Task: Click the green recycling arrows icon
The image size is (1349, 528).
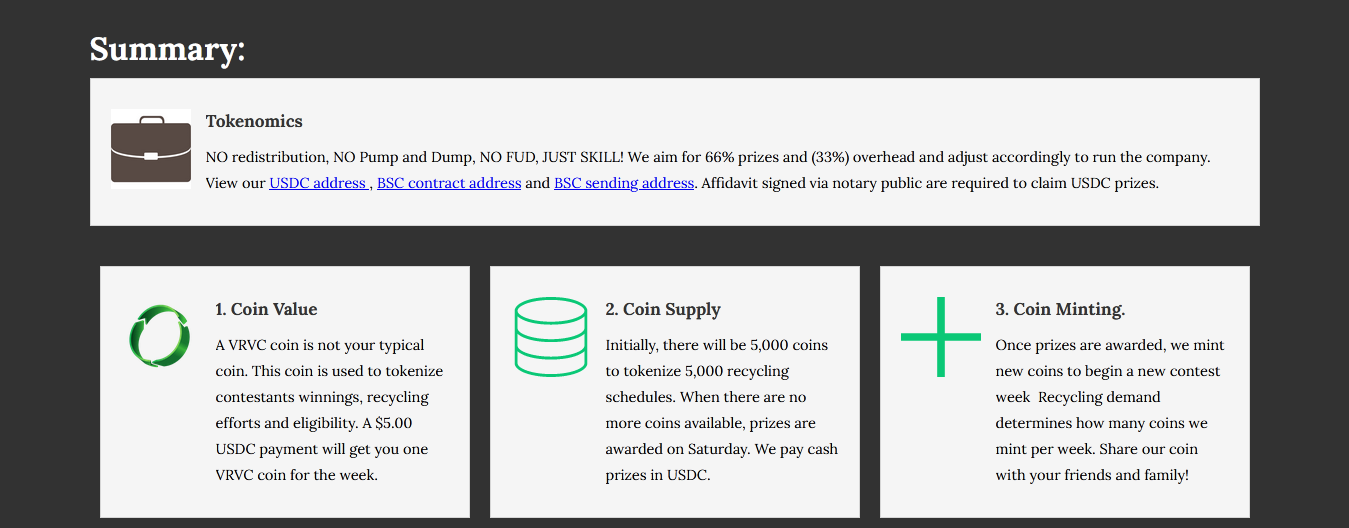Action: tap(160, 336)
